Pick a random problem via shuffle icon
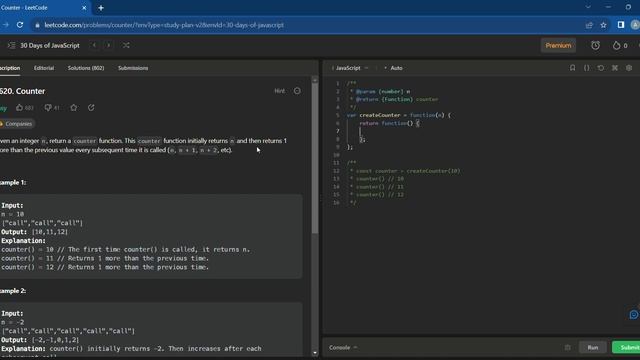The height and width of the screenshot is (360, 640). click(x=126, y=45)
